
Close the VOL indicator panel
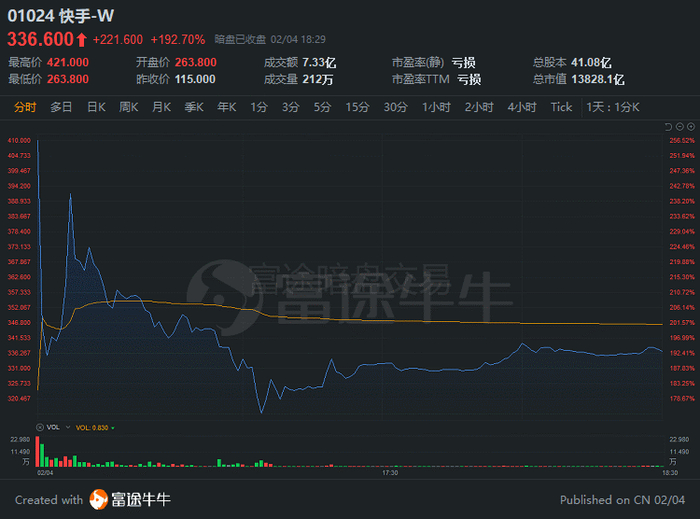pyautogui.click(x=40, y=428)
